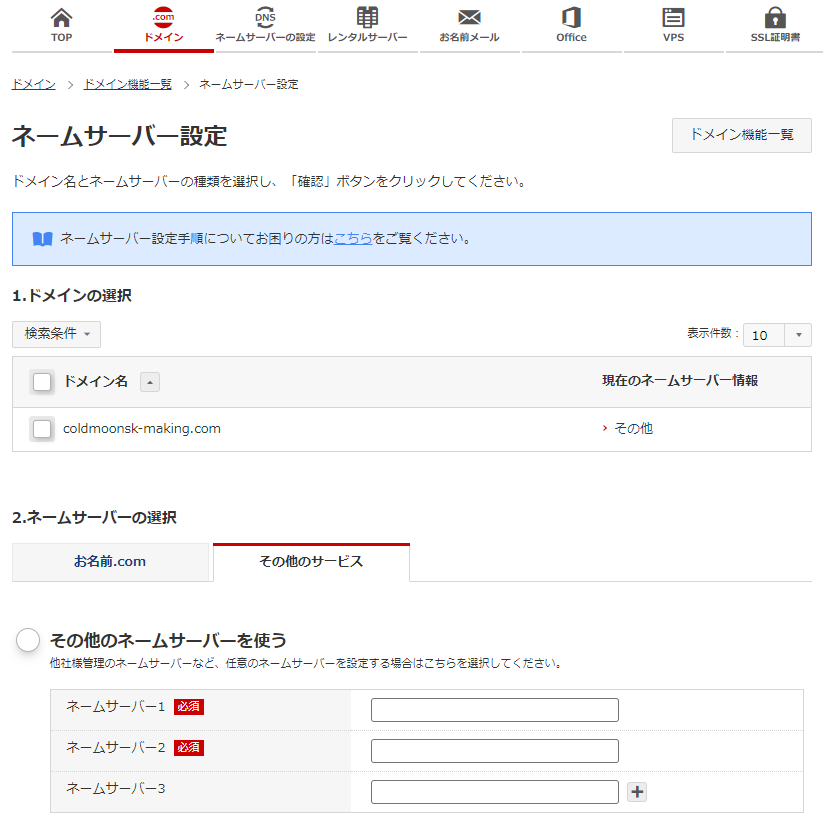Click the TOP home icon
This screenshot has width=823, height=822.
coord(62,18)
